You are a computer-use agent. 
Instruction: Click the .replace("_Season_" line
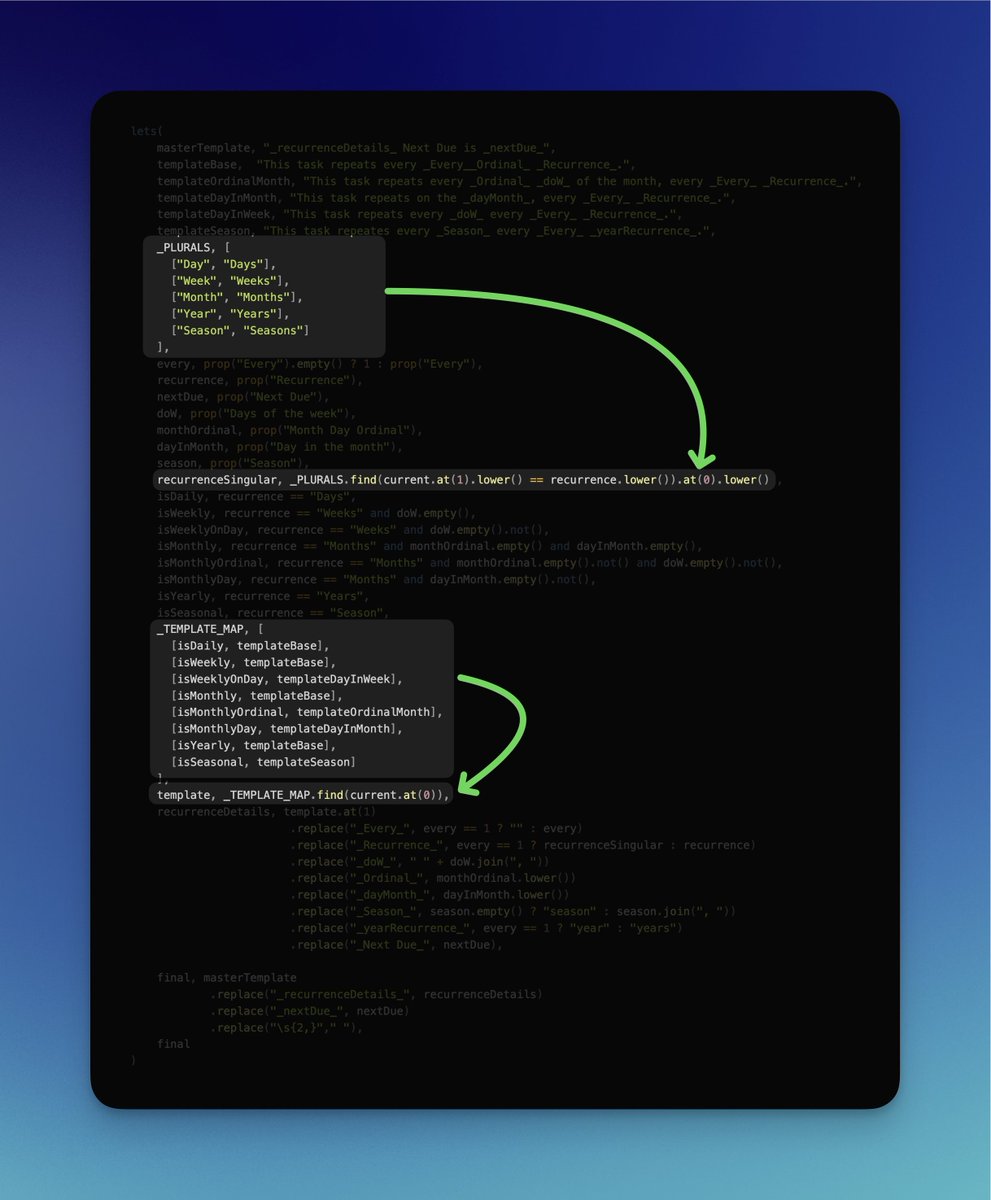[x=513, y=911]
